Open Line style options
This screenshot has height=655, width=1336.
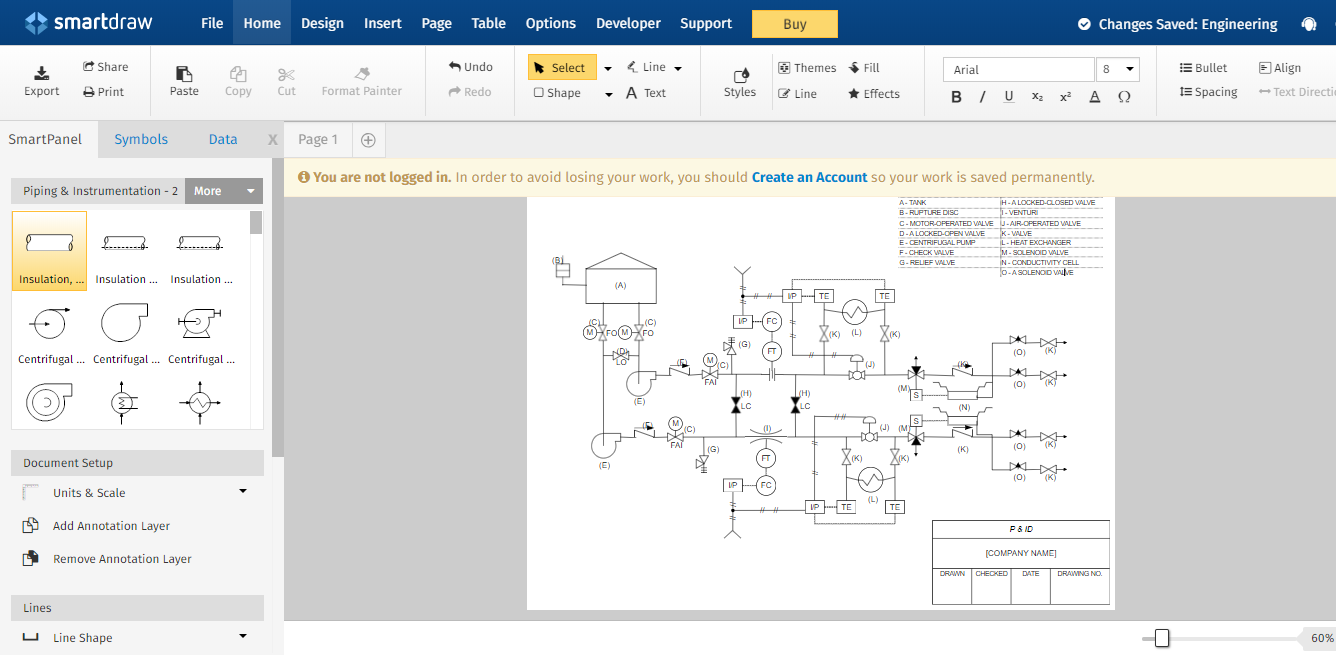tap(797, 94)
